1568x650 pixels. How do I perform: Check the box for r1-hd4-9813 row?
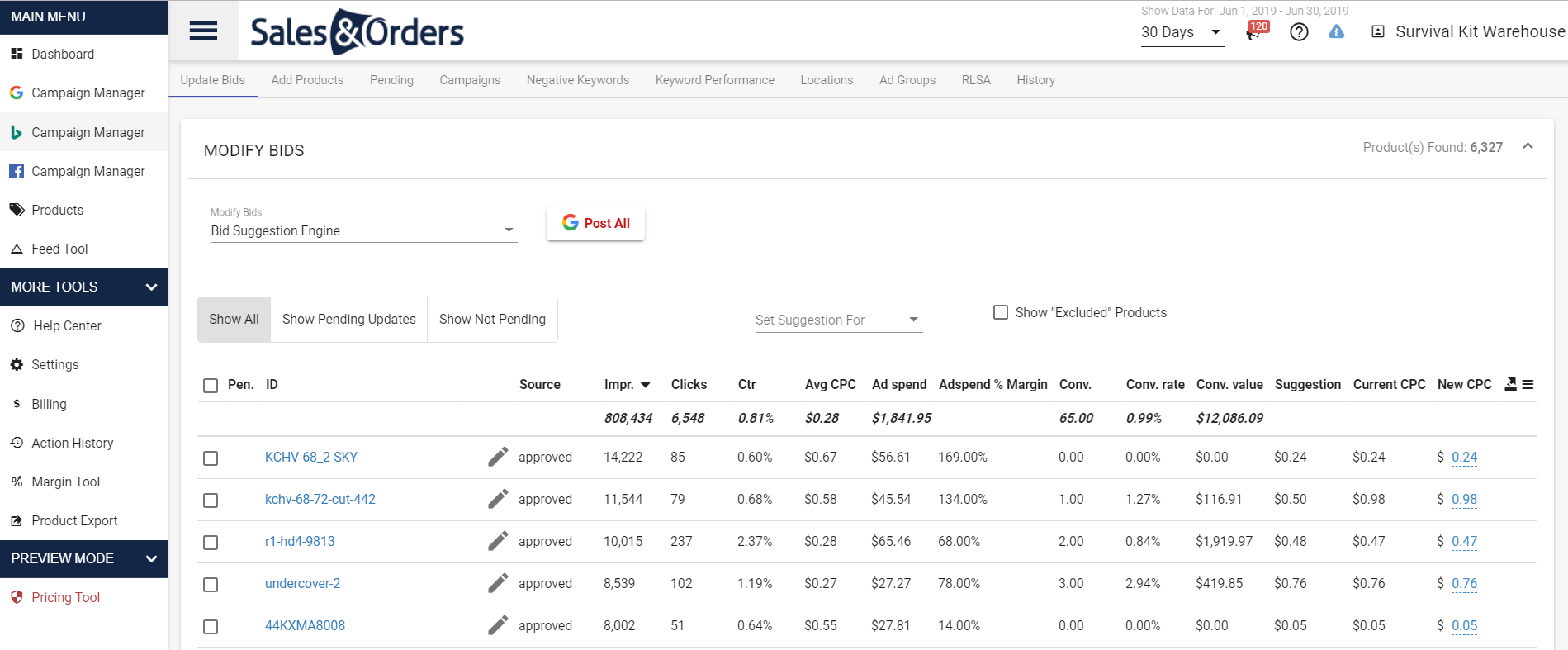tap(211, 543)
